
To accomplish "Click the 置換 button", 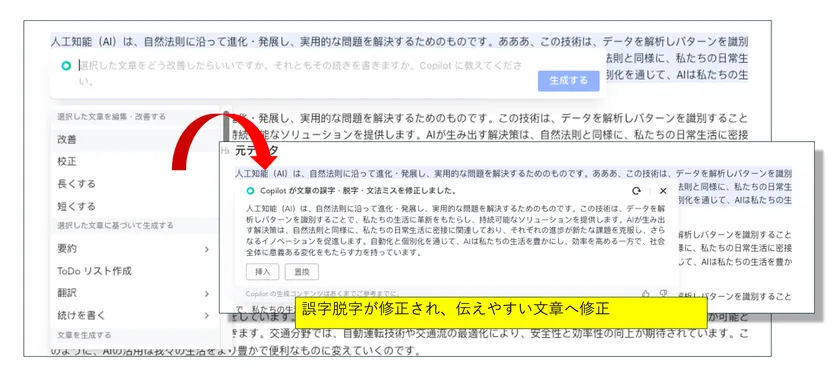I will click(x=302, y=271).
